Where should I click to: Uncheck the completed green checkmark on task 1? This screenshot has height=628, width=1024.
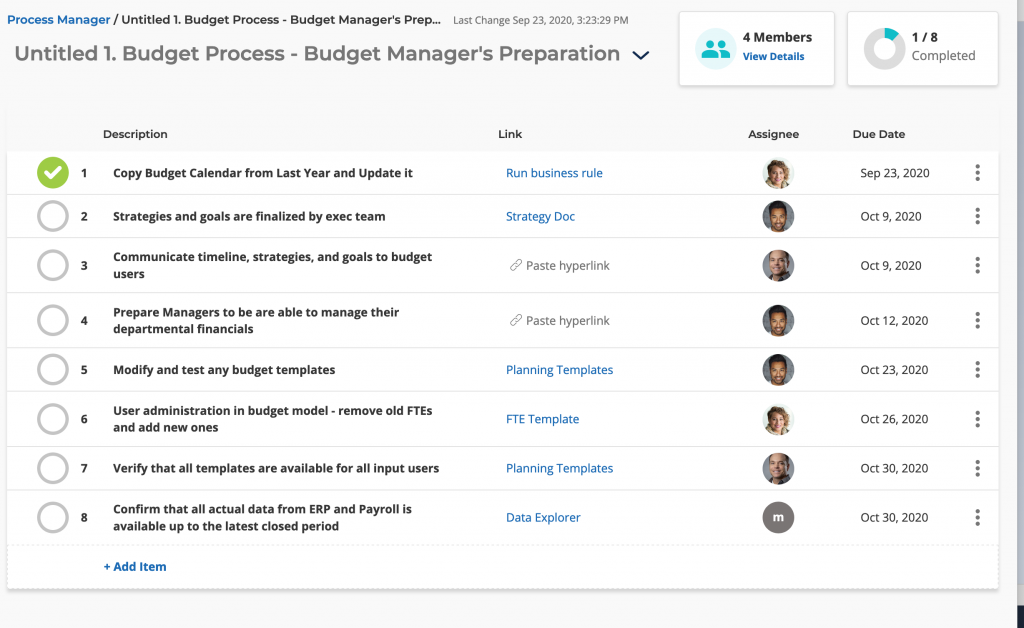coord(53,173)
